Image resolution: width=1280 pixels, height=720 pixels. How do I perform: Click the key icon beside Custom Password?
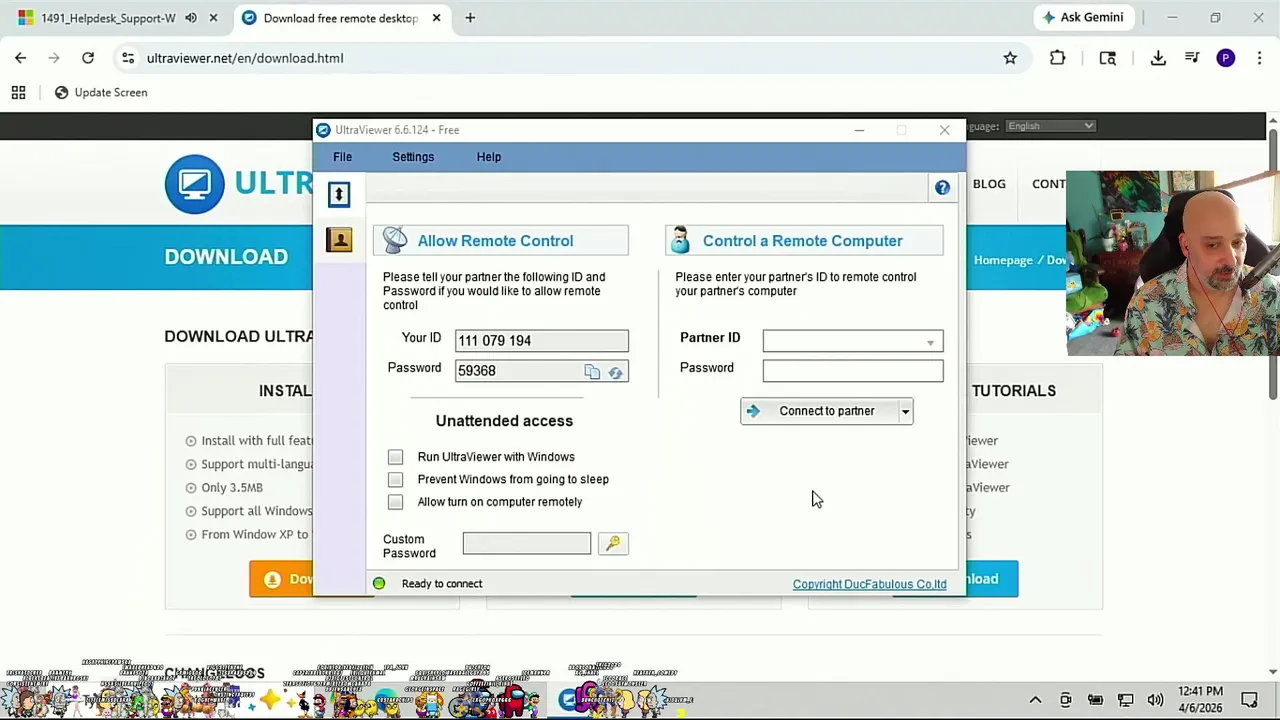point(613,543)
